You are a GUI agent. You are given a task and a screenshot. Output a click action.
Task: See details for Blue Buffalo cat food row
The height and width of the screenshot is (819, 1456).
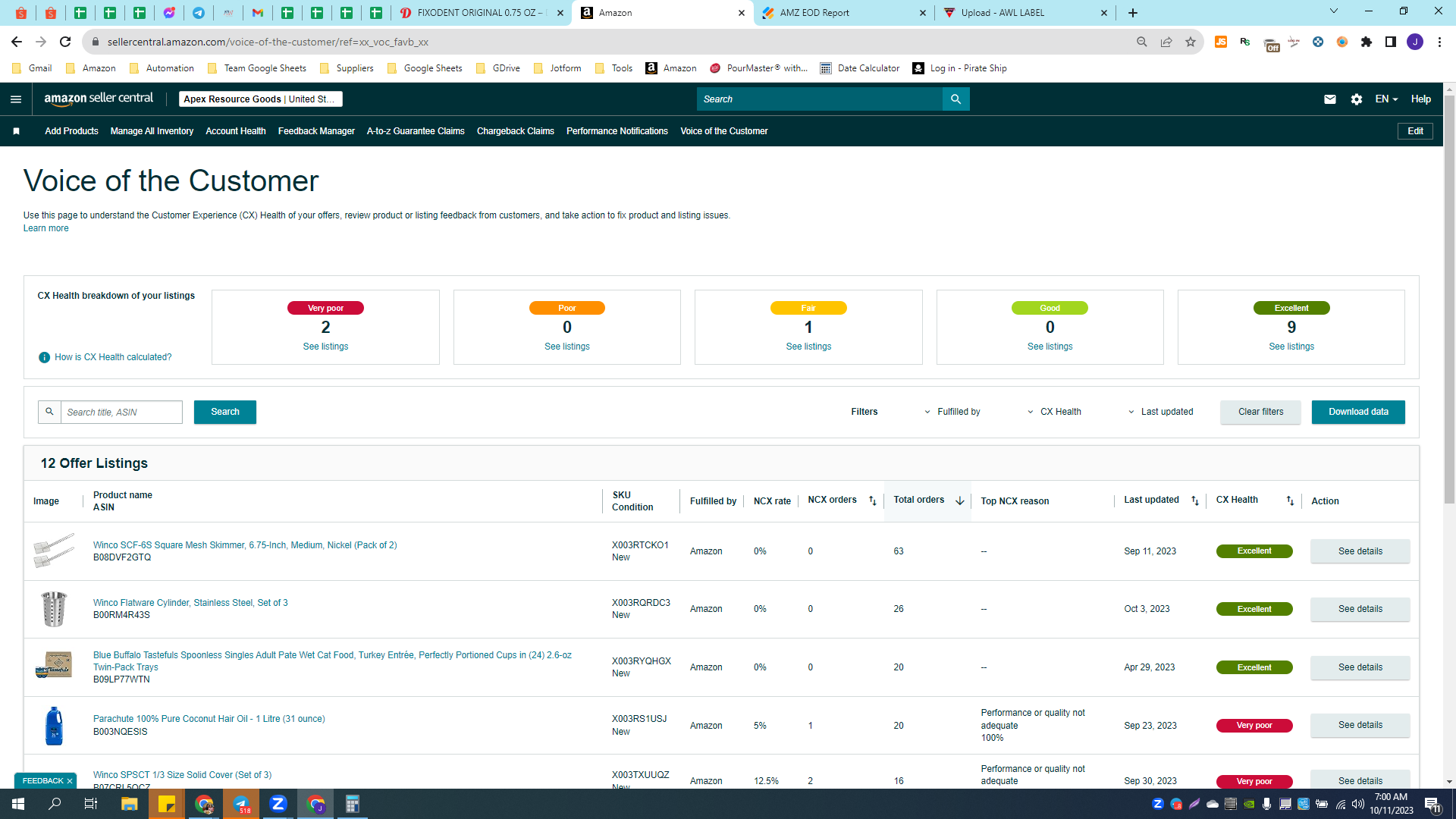pyautogui.click(x=1360, y=667)
